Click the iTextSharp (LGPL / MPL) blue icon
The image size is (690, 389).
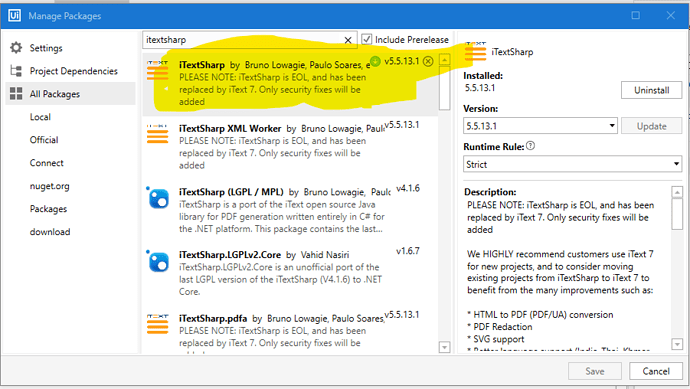coord(158,198)
